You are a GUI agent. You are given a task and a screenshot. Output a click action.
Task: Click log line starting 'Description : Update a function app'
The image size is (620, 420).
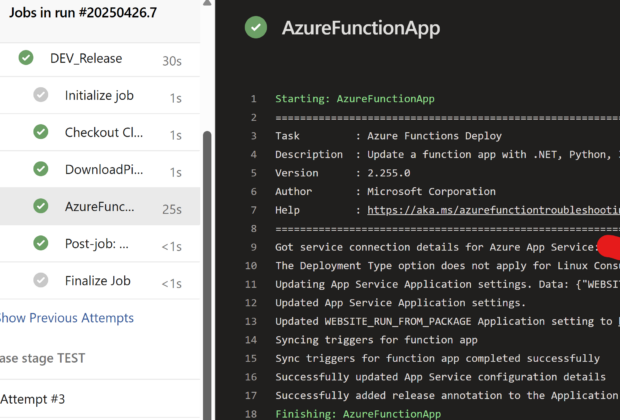click(448, 154)
